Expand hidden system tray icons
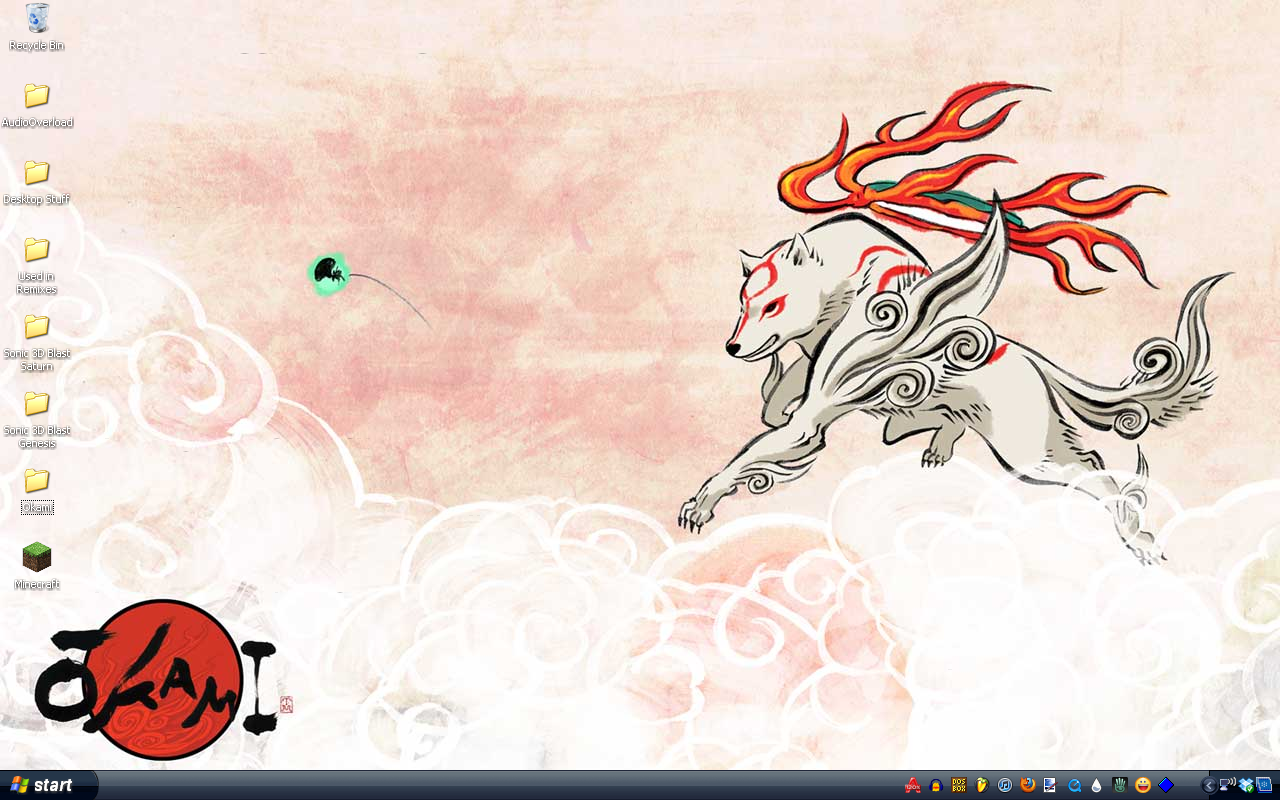The height and width of the screenshot is (800, 1280). click(x=1208, y=785)
